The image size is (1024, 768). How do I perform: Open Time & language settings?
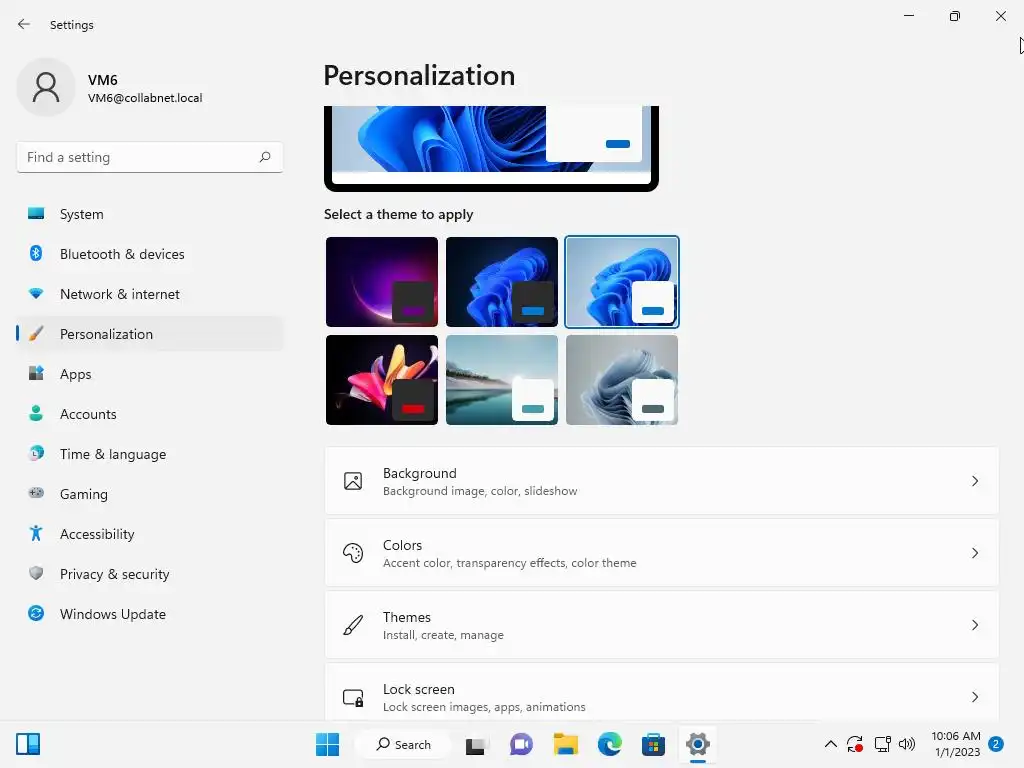[150, 454]
